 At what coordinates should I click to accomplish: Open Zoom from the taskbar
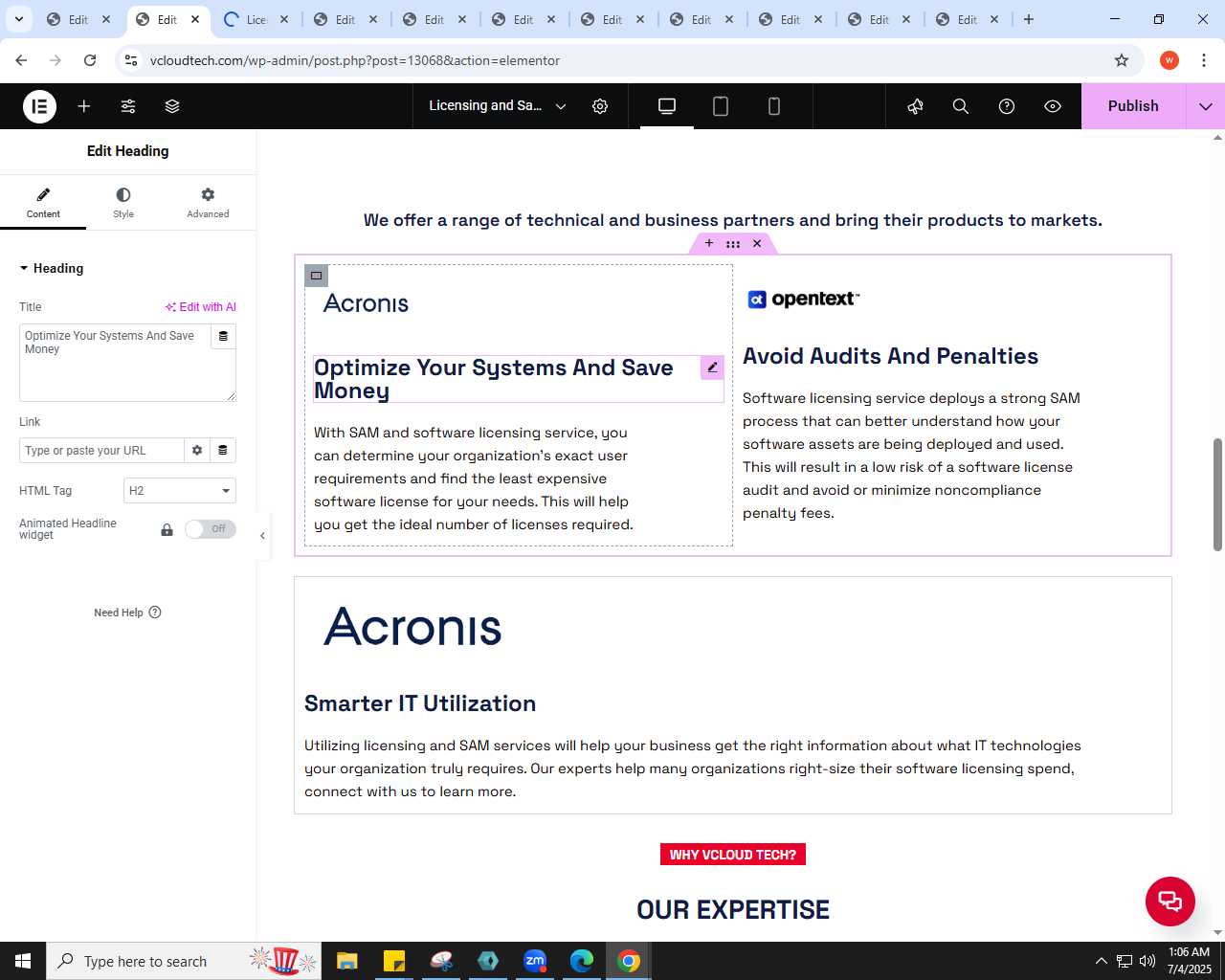pyautogui.click(x=535, y=961)
